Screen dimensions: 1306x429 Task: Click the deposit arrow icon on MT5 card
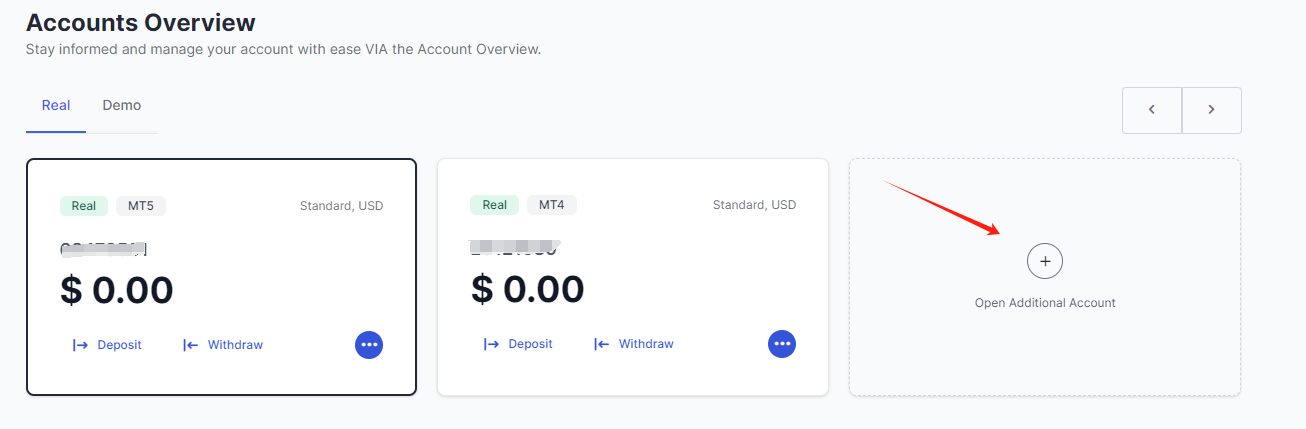[81, 345]
